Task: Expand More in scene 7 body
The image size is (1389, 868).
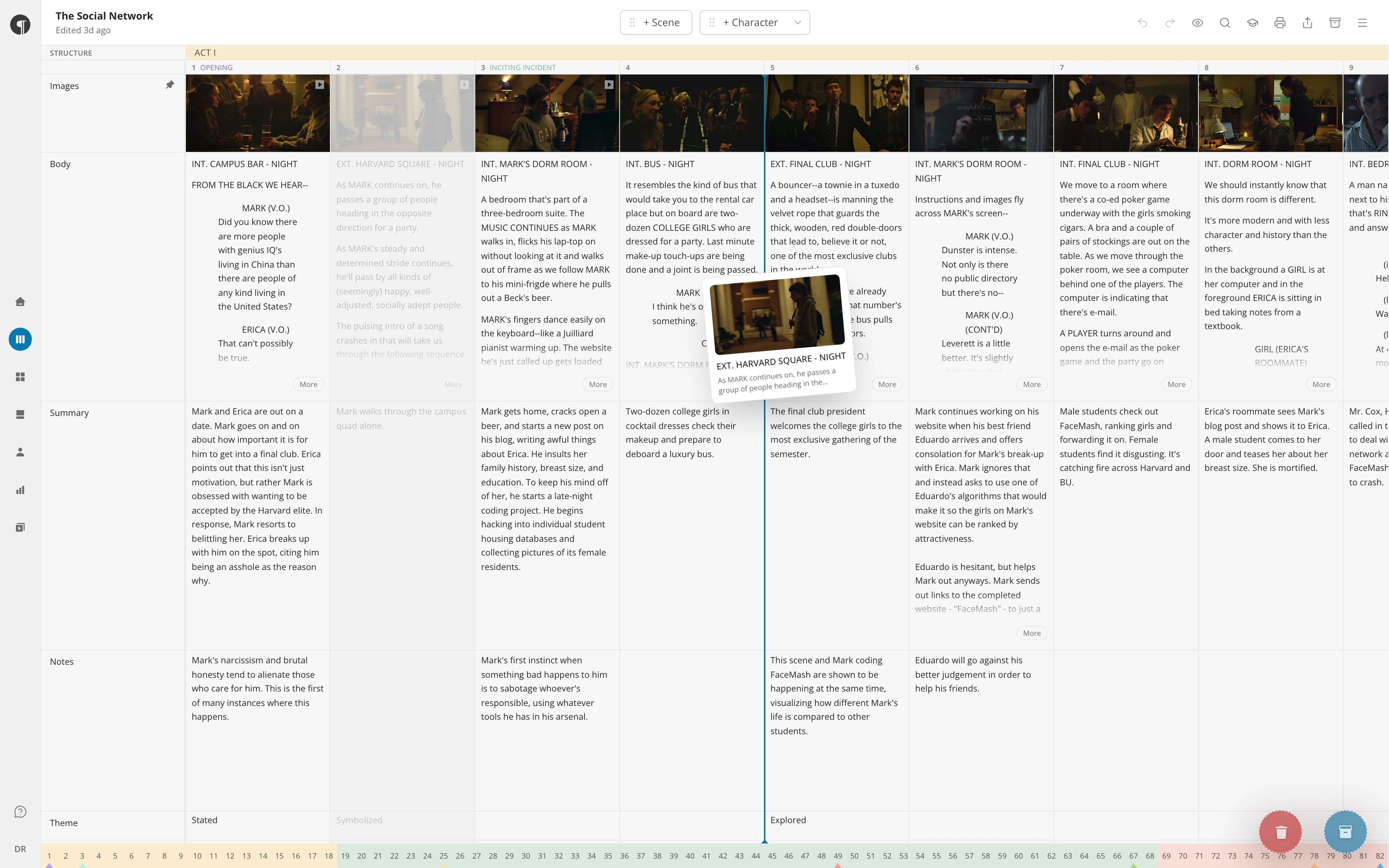Action: [1176, 384]
